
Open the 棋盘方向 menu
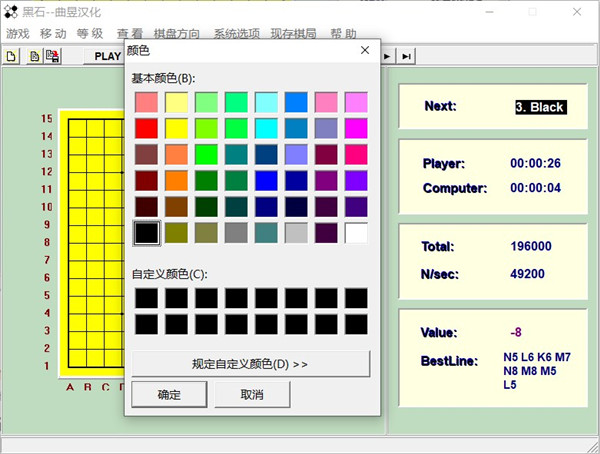pos(176,33)
